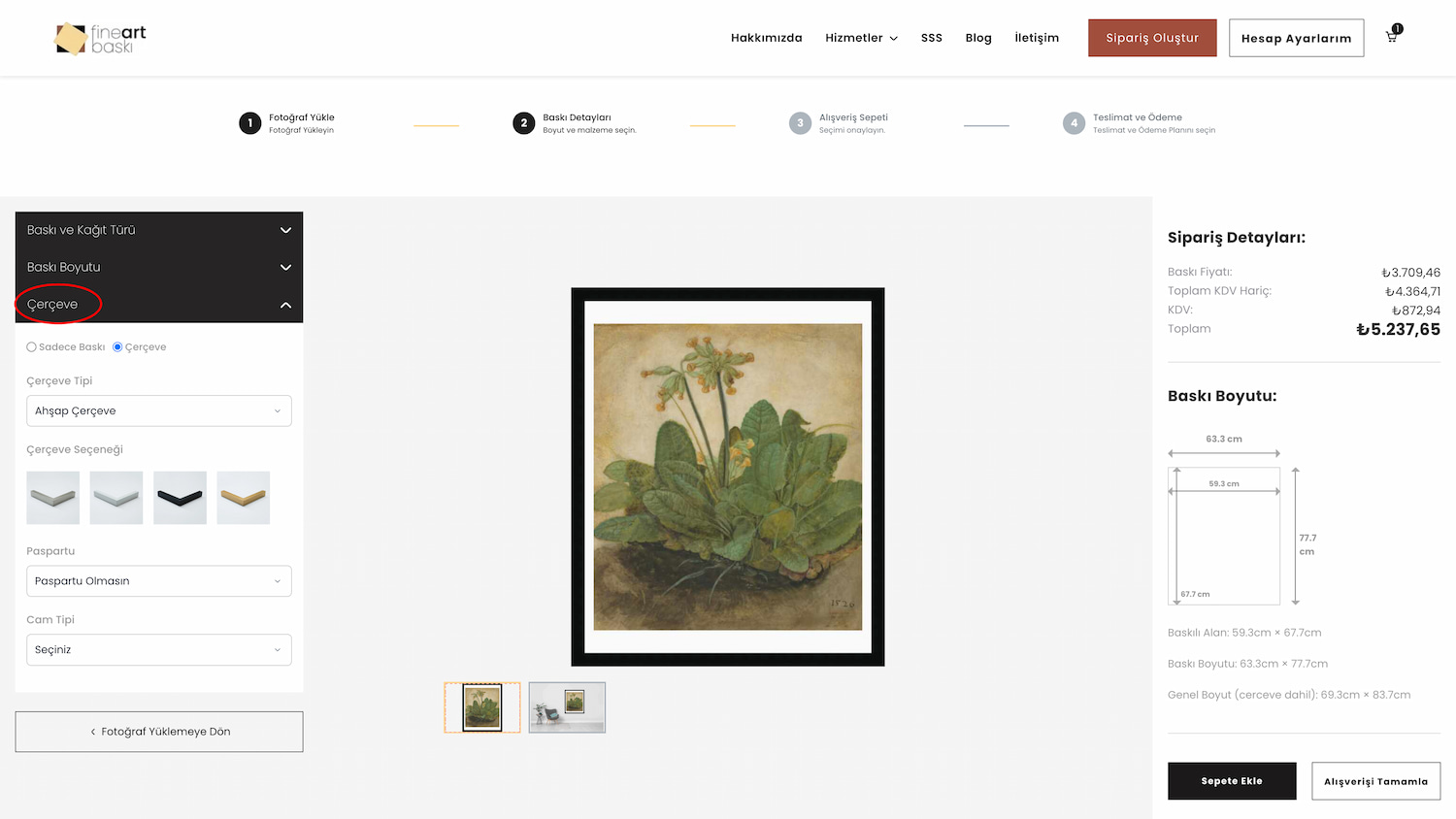Screen dimensions: 1456x819
Task: Open the Cam Tipi Seçiniz dropdown
Action: [x=159, y=650]
